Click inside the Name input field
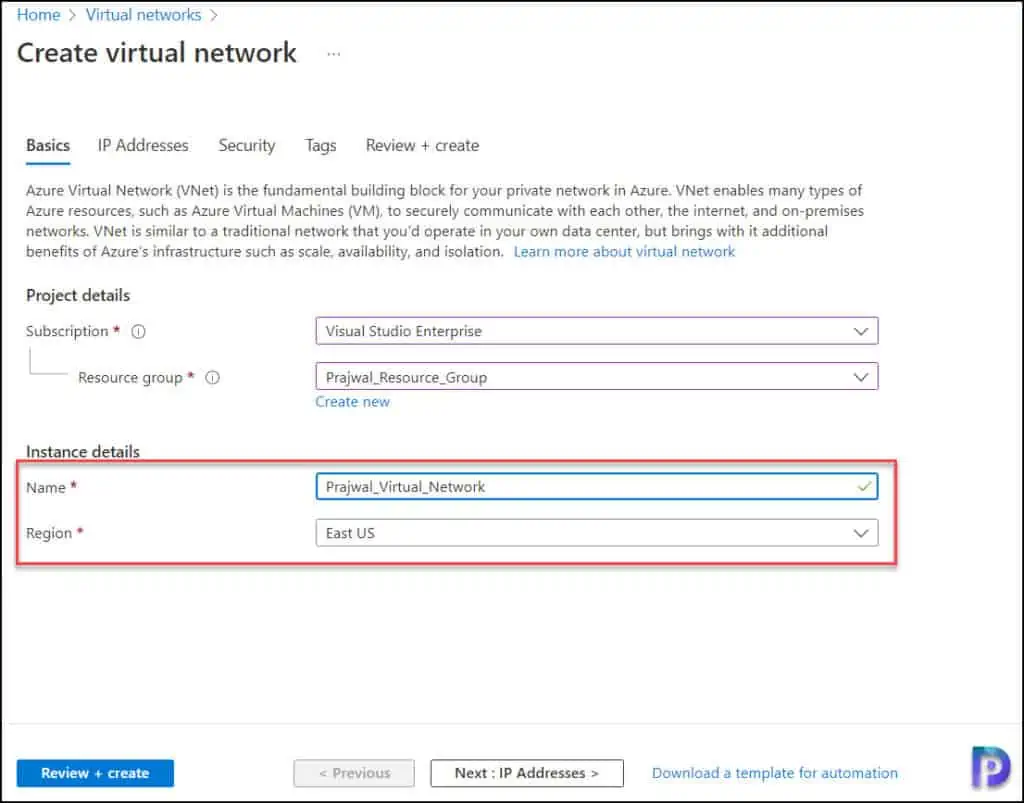 [x=596, y=486]
